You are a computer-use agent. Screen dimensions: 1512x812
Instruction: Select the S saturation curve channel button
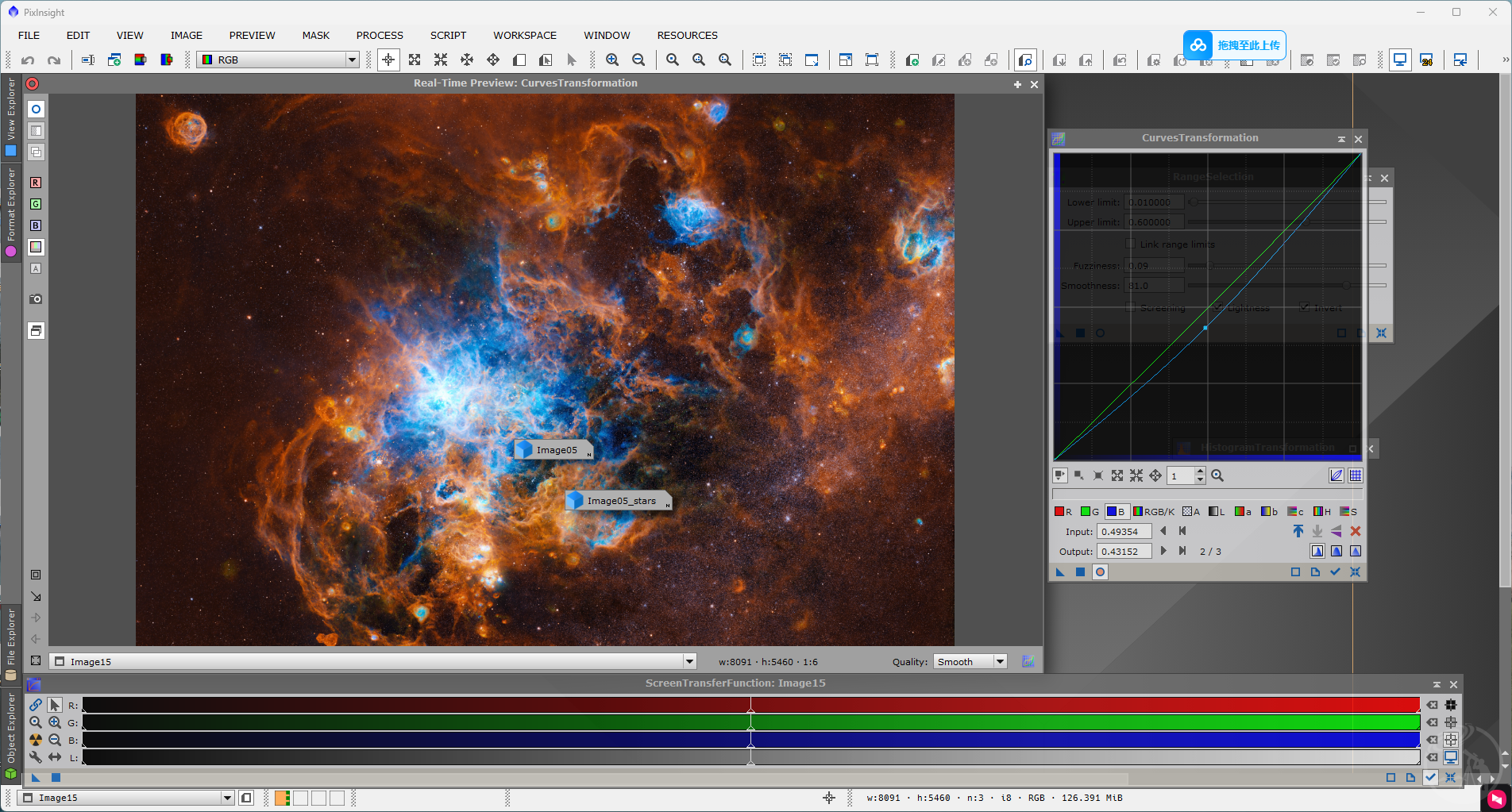(1348, 511)
